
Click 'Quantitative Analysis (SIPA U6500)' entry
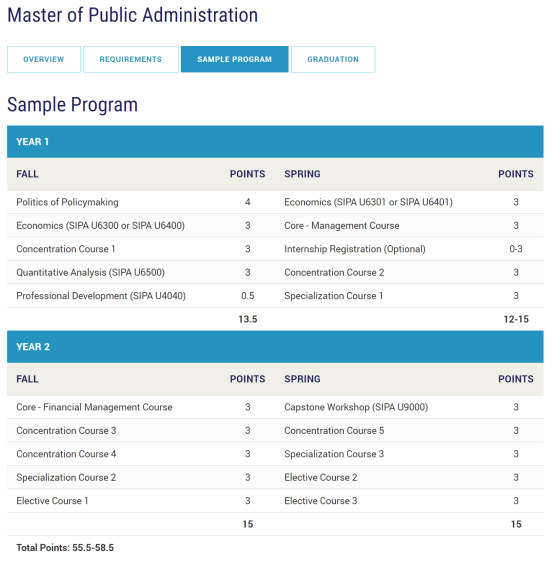(x=90, y=272)
